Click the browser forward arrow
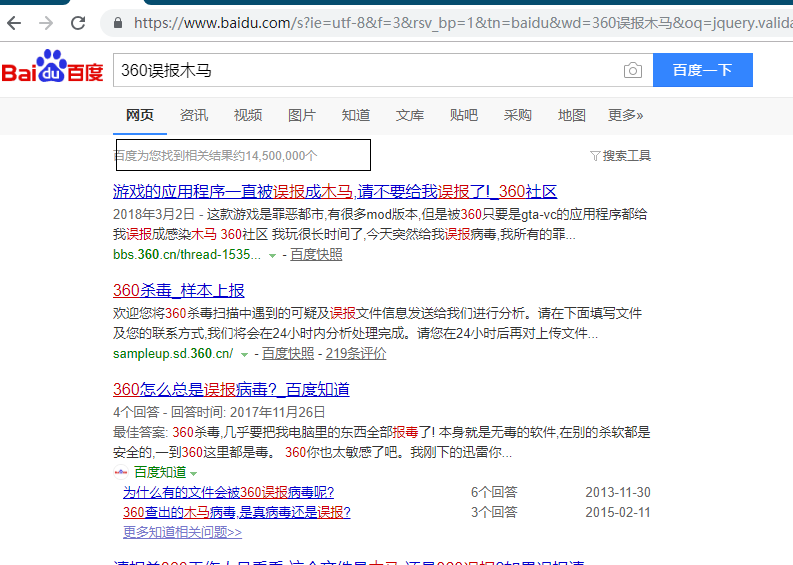The width and height of the screenshot is (793, 565). (46, 23)
